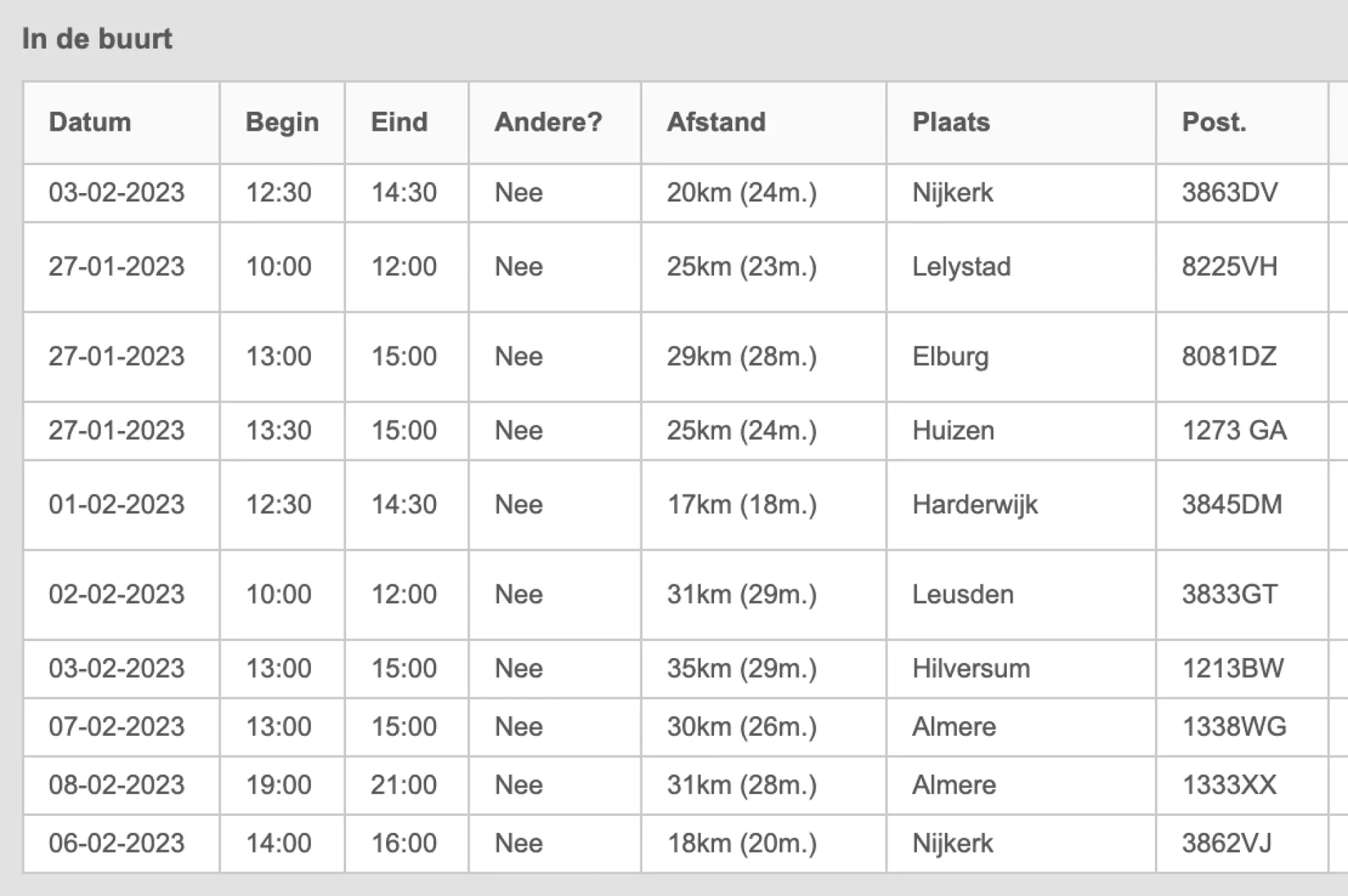Click the Elburg place cell

tap(951, 357)
